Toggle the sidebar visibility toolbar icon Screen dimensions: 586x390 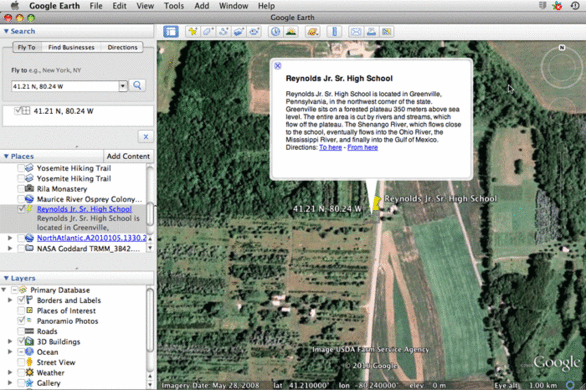tap(171, 32)
